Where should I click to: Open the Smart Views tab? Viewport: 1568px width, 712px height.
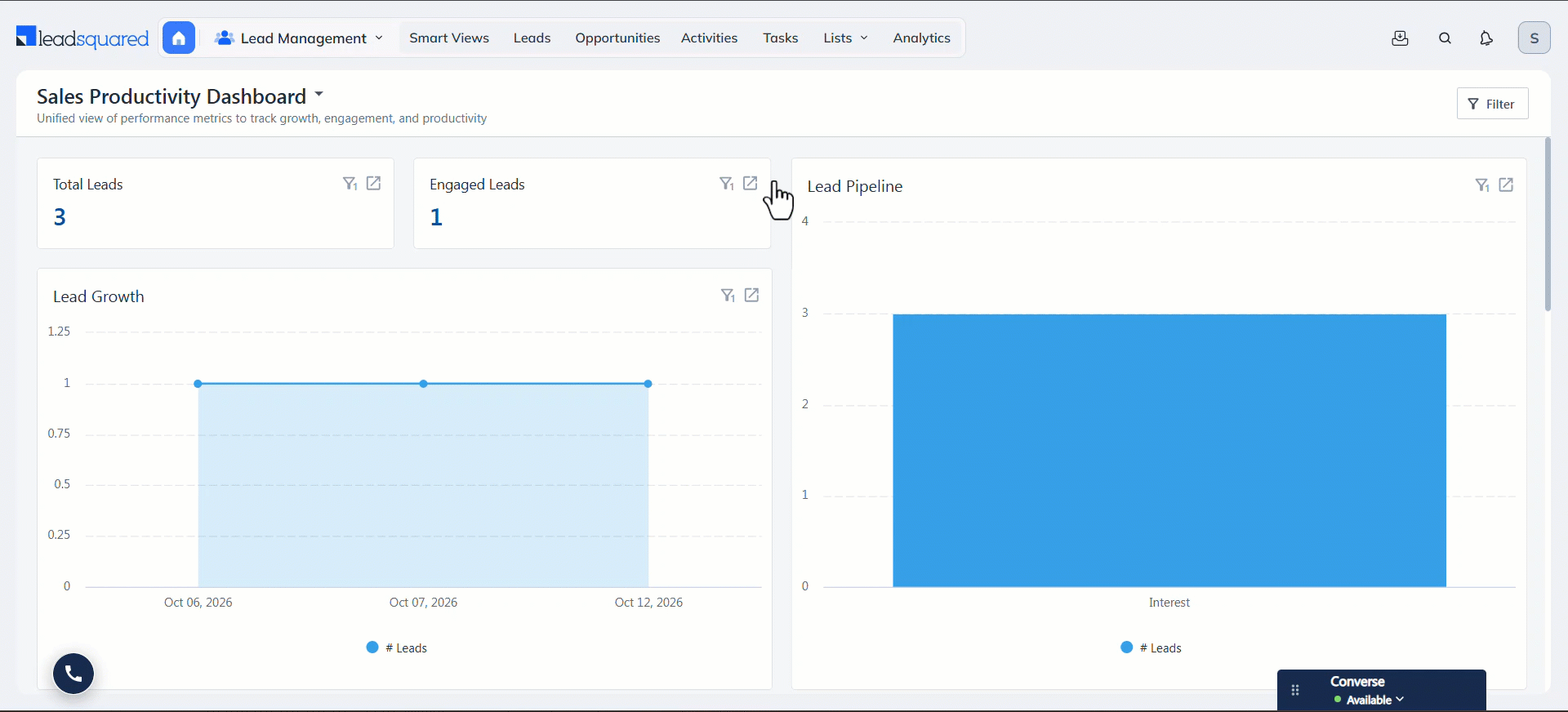pos(449,38)
